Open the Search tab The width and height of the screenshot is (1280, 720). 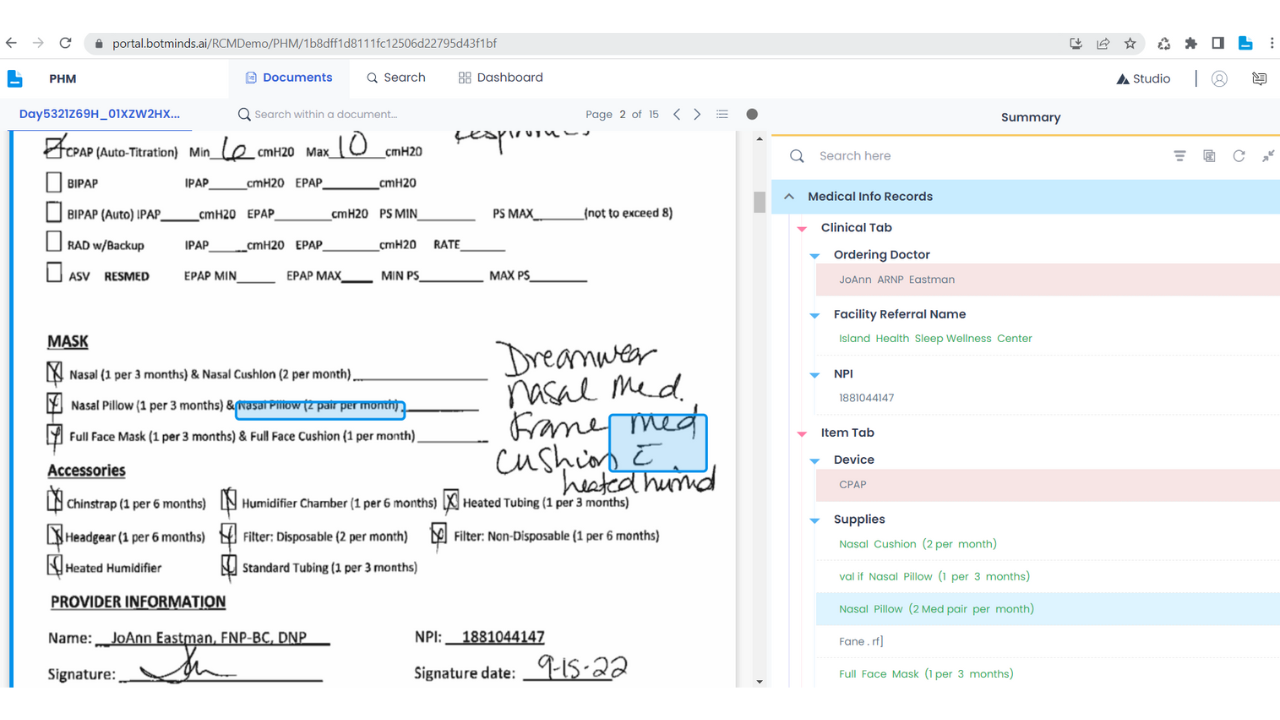396,77
